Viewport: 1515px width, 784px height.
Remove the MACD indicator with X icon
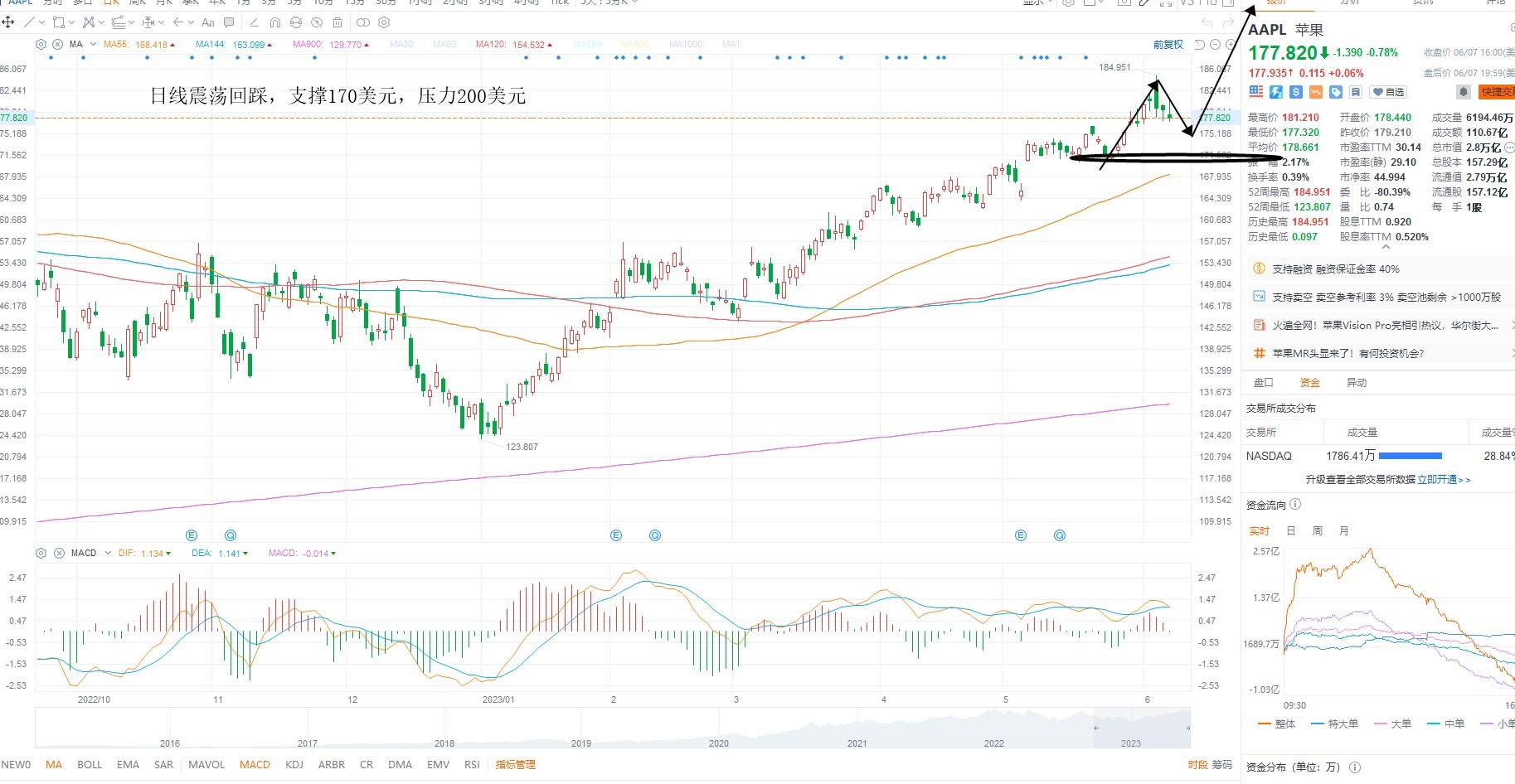[59, 553]
